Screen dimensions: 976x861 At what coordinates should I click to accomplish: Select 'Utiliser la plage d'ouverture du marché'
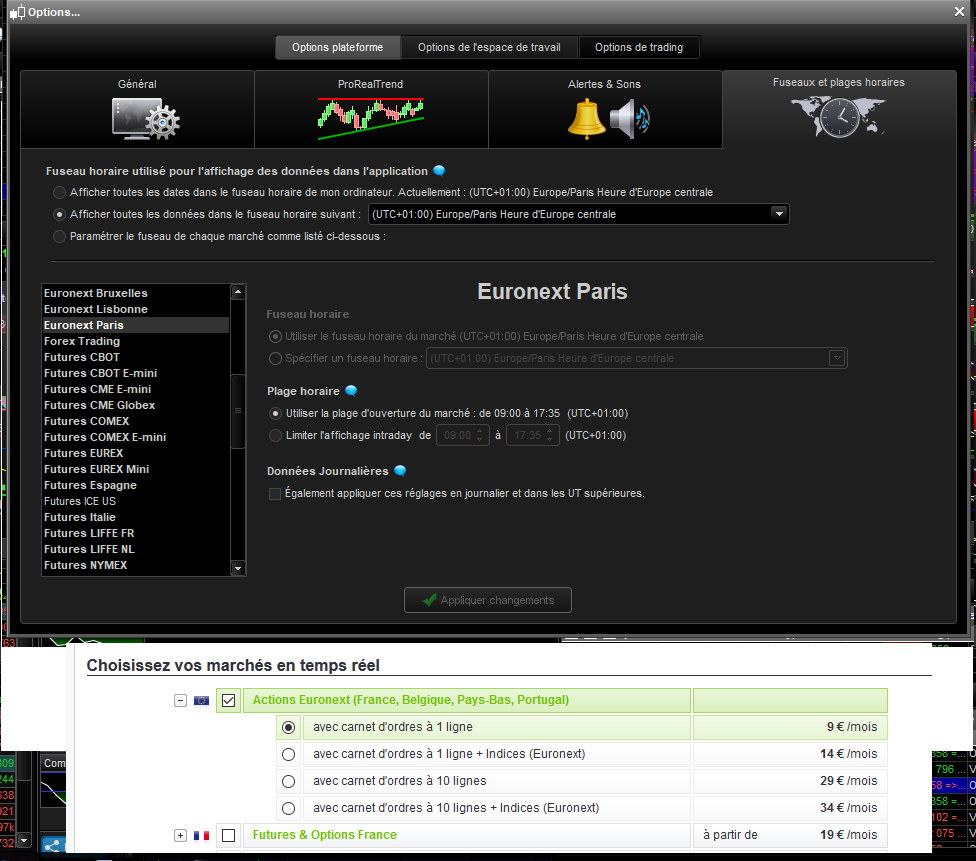pyautogui.click(x=275, y=413)
